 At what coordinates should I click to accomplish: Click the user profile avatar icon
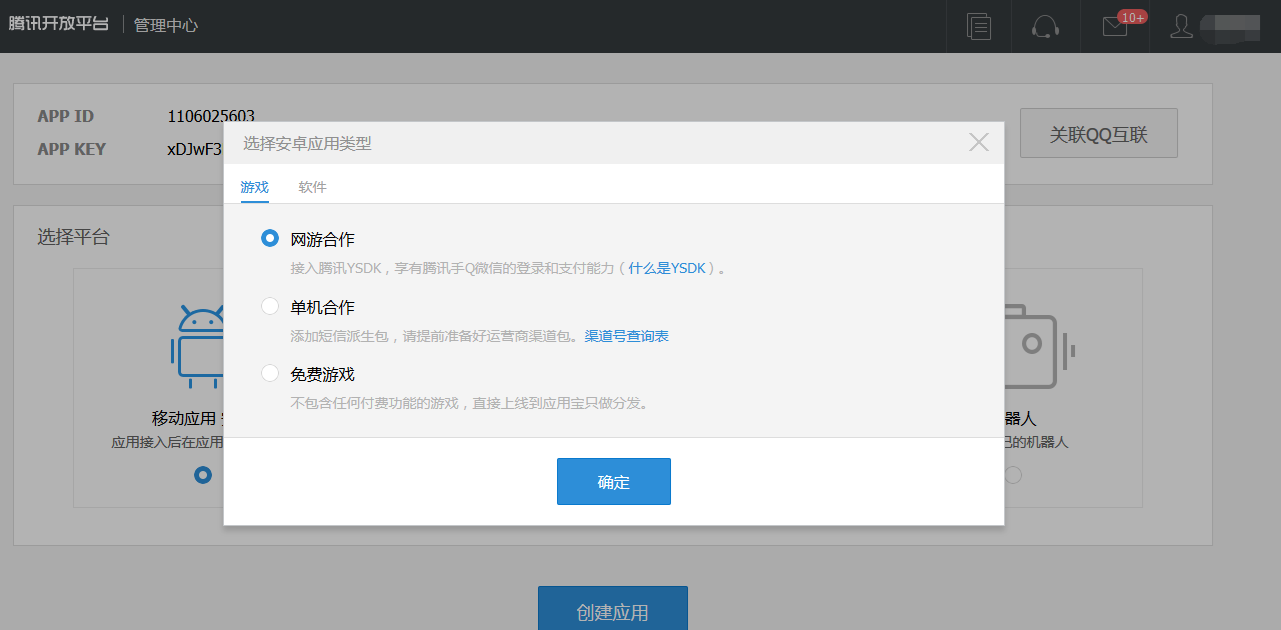click(x=1182, y=26)
